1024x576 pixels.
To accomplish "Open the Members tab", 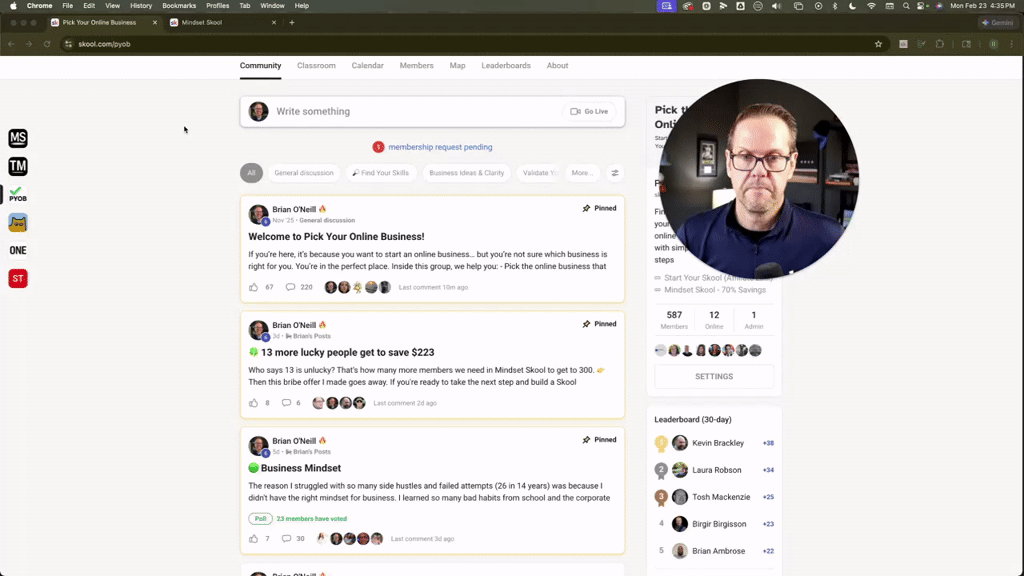I will pos(417,65).
